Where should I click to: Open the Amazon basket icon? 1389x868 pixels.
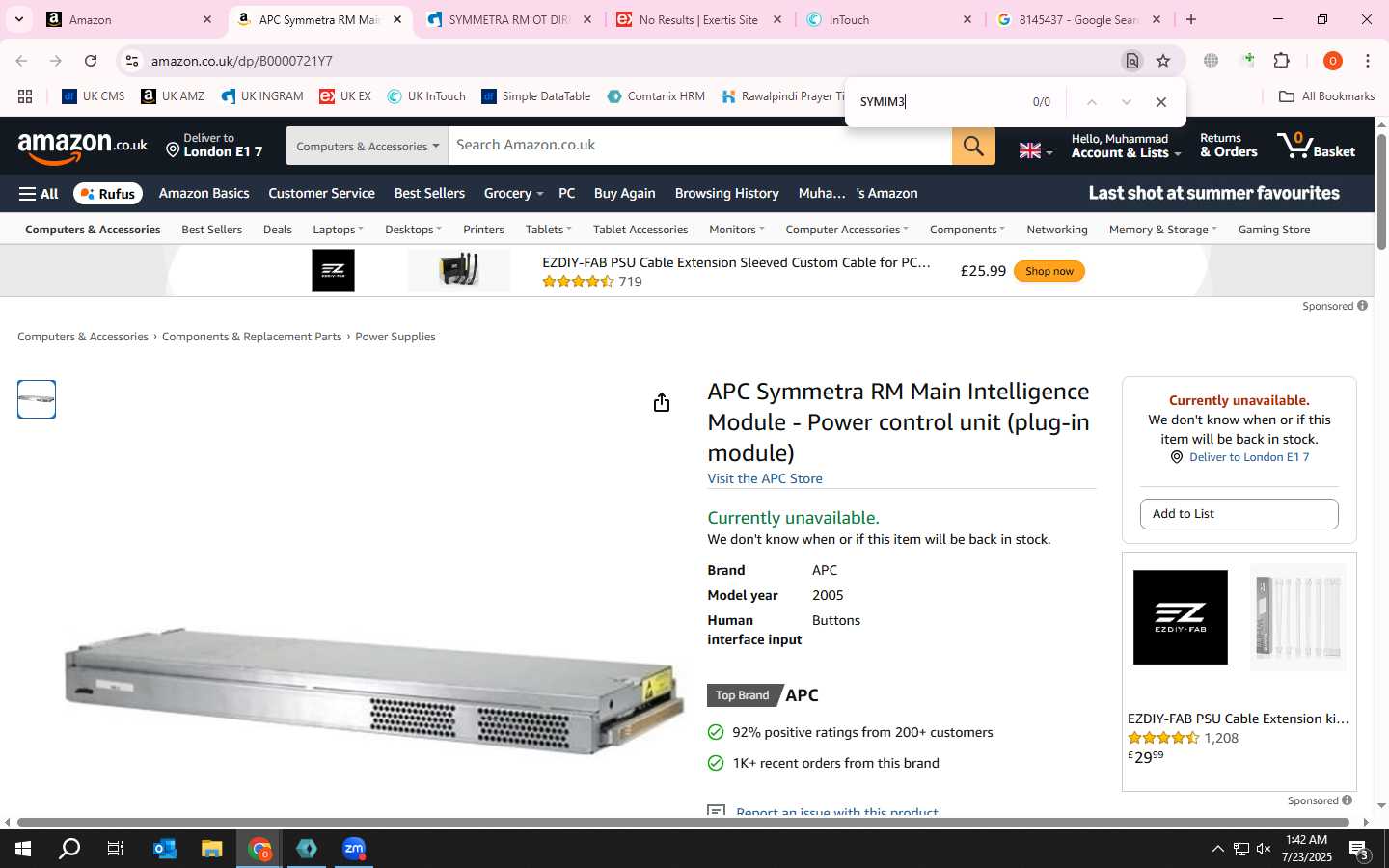coord(1316,146)
